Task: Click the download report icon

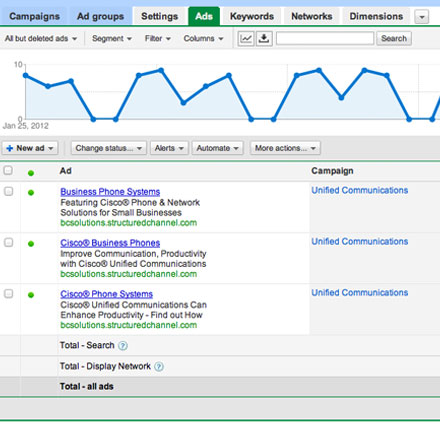Action: pos(264,39)
